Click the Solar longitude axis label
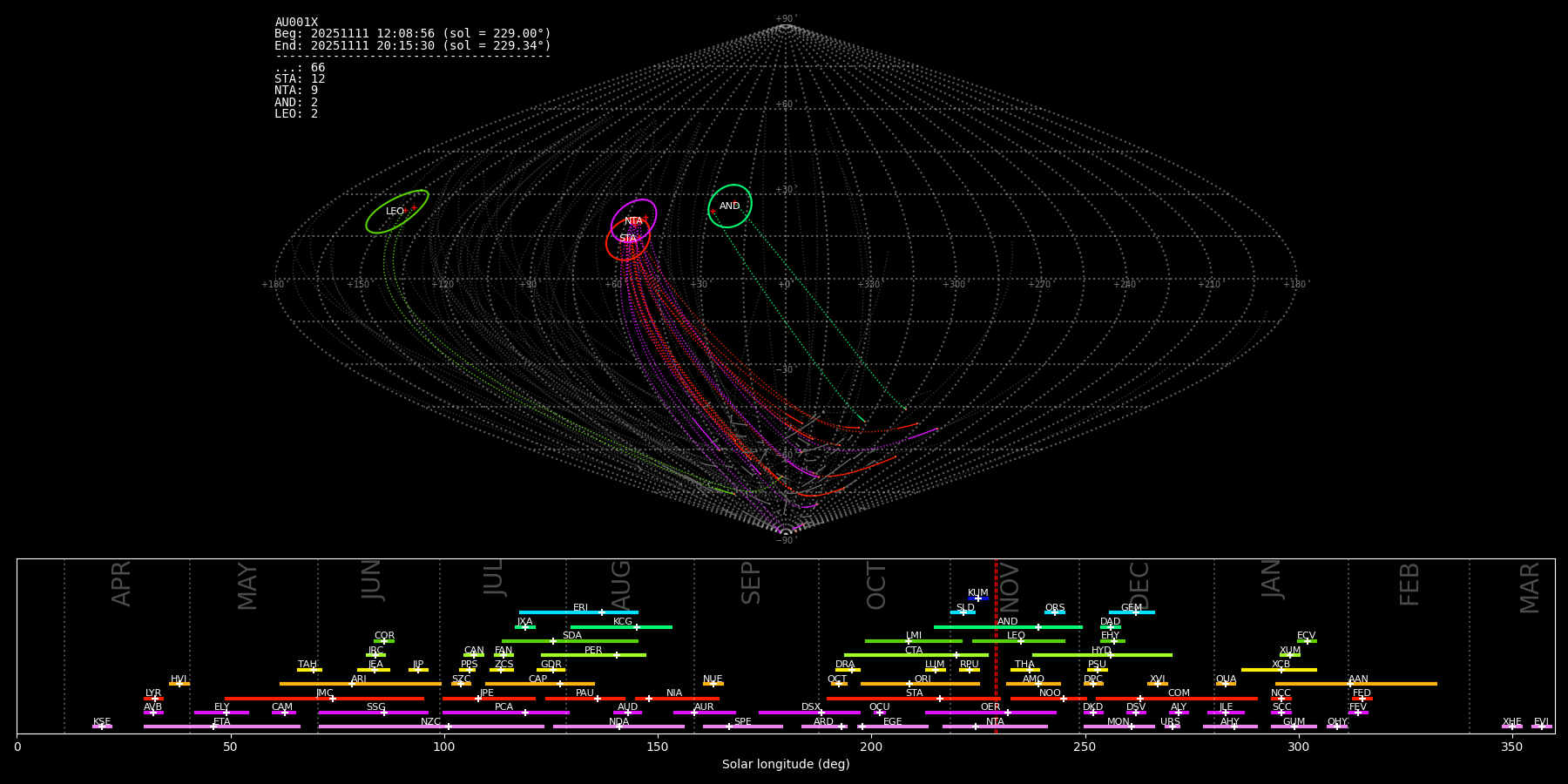Image resolution: width=1568 pixels, height=784 pixels. click(785, 765)
